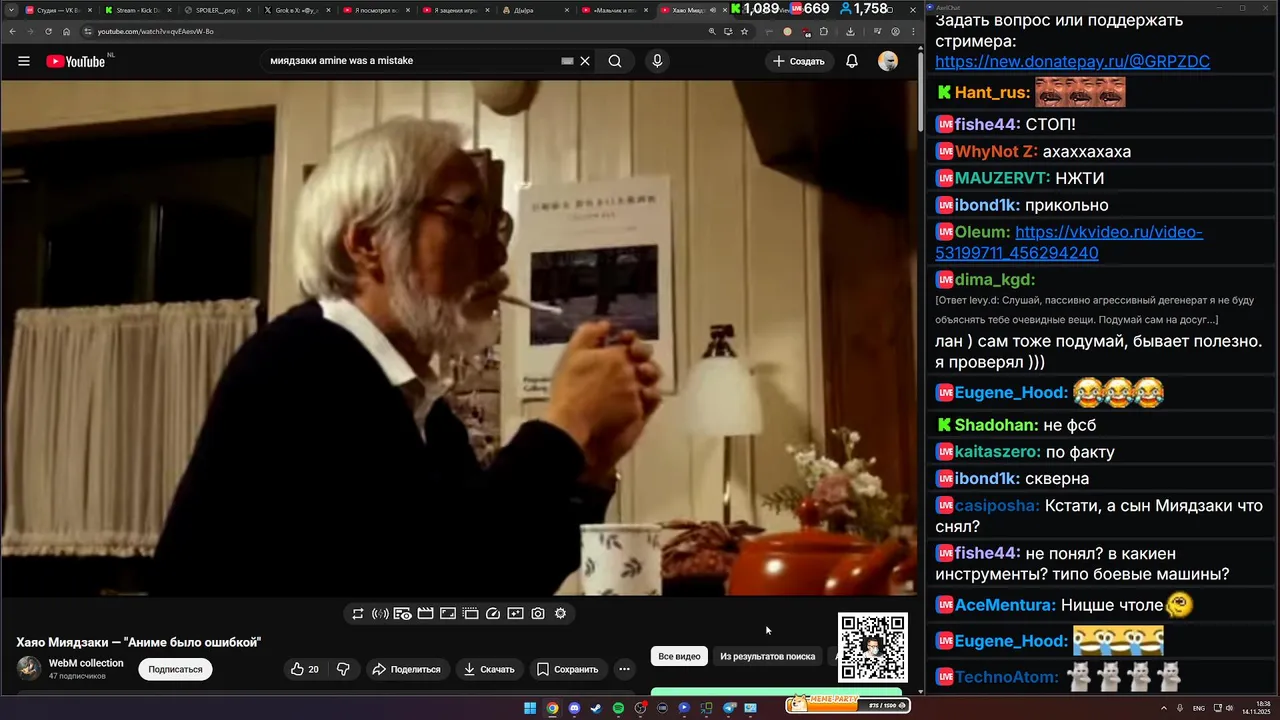Select the Из результатов поиска chip

(x=767, y=656)
